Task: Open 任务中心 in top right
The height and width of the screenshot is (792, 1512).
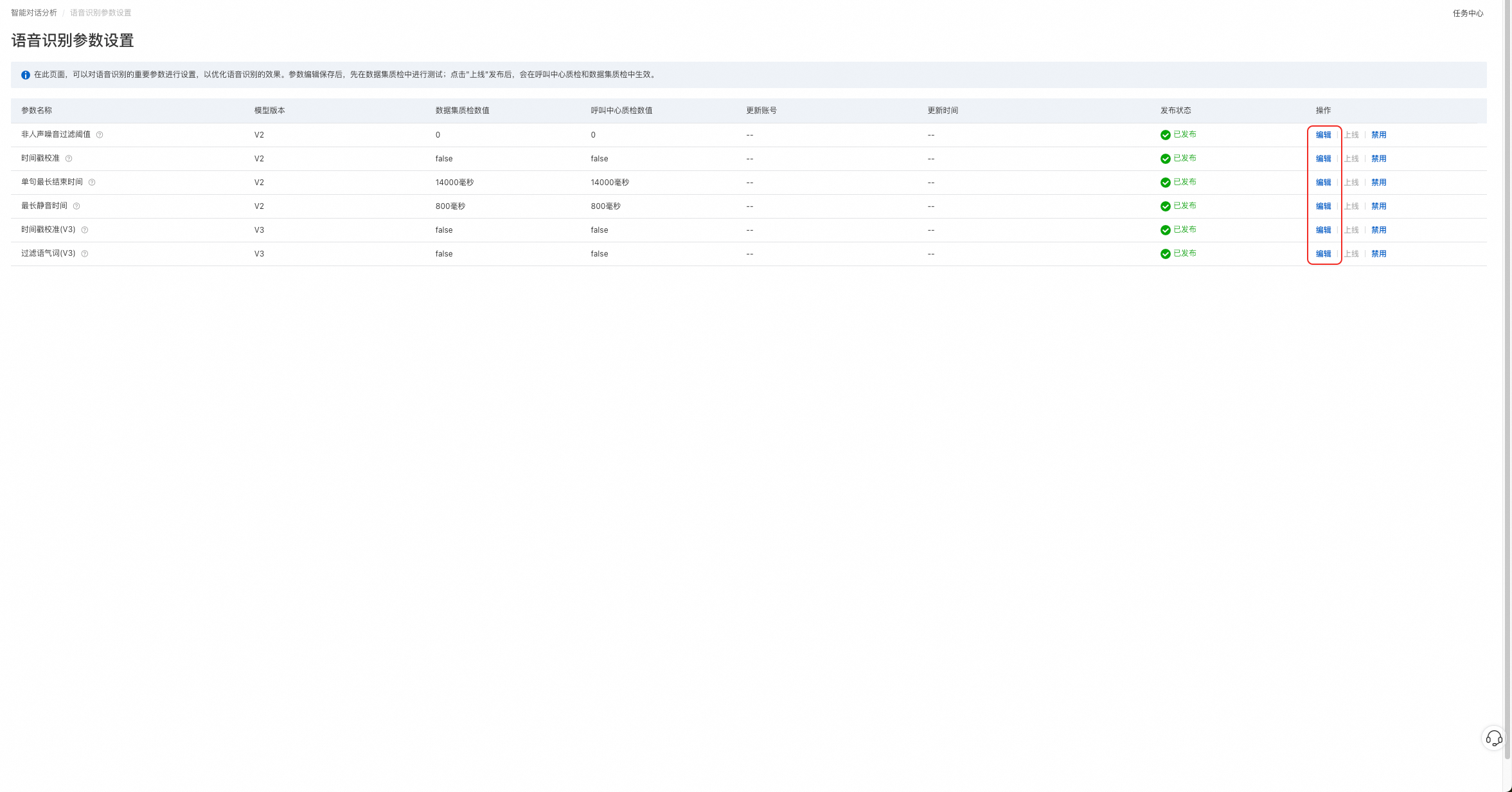Action: pyautogui.click(x=1468, y=14)
